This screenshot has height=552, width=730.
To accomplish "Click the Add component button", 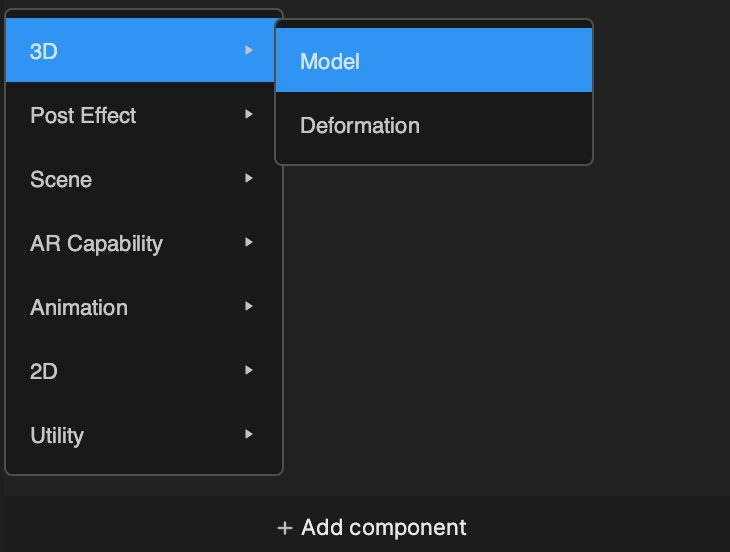I will click(x=372, y=528).
